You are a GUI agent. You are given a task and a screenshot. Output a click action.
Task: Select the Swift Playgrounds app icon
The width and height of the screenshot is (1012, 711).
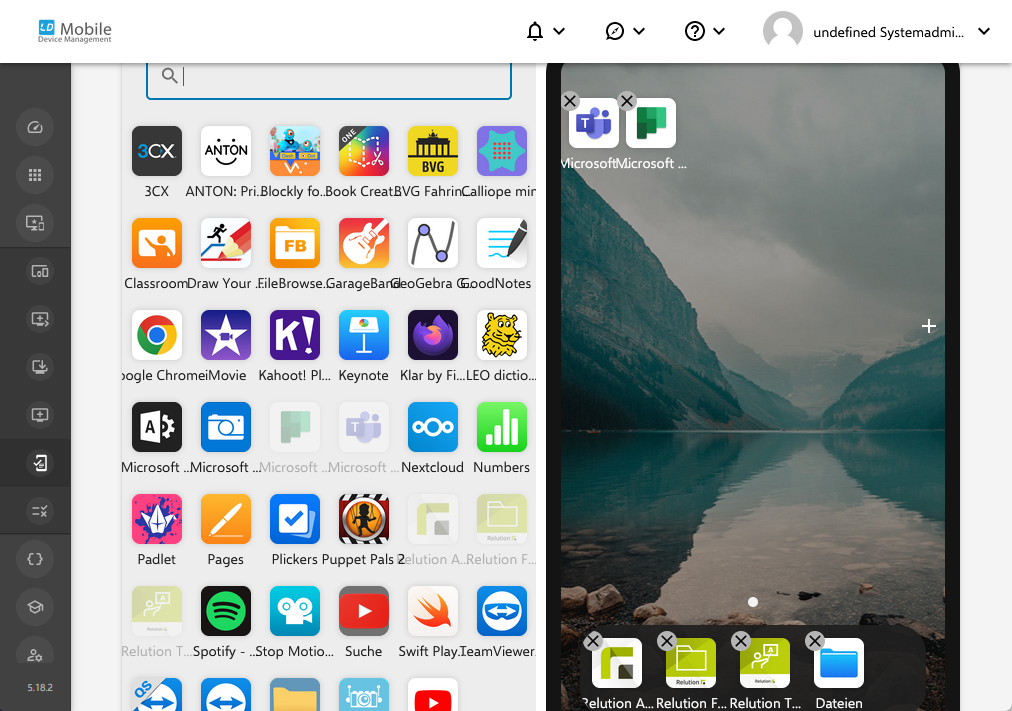coord(433,611)
